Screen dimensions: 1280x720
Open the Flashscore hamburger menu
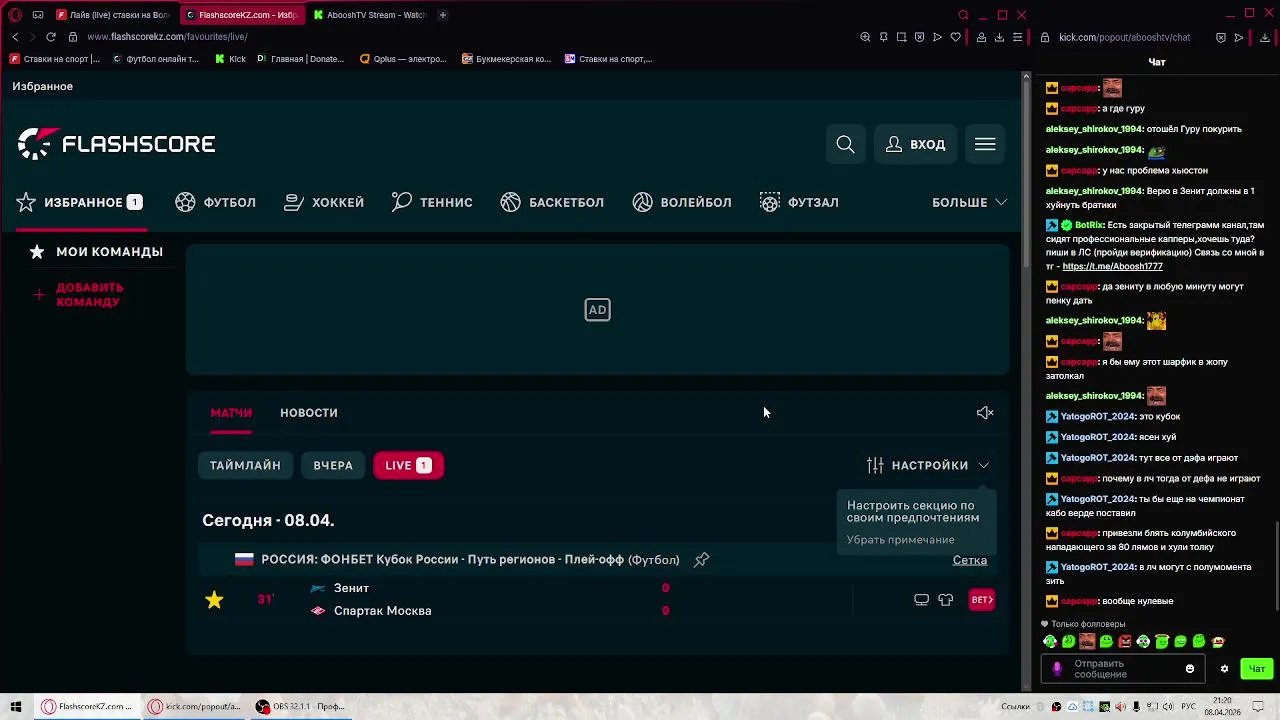[985, 145]
